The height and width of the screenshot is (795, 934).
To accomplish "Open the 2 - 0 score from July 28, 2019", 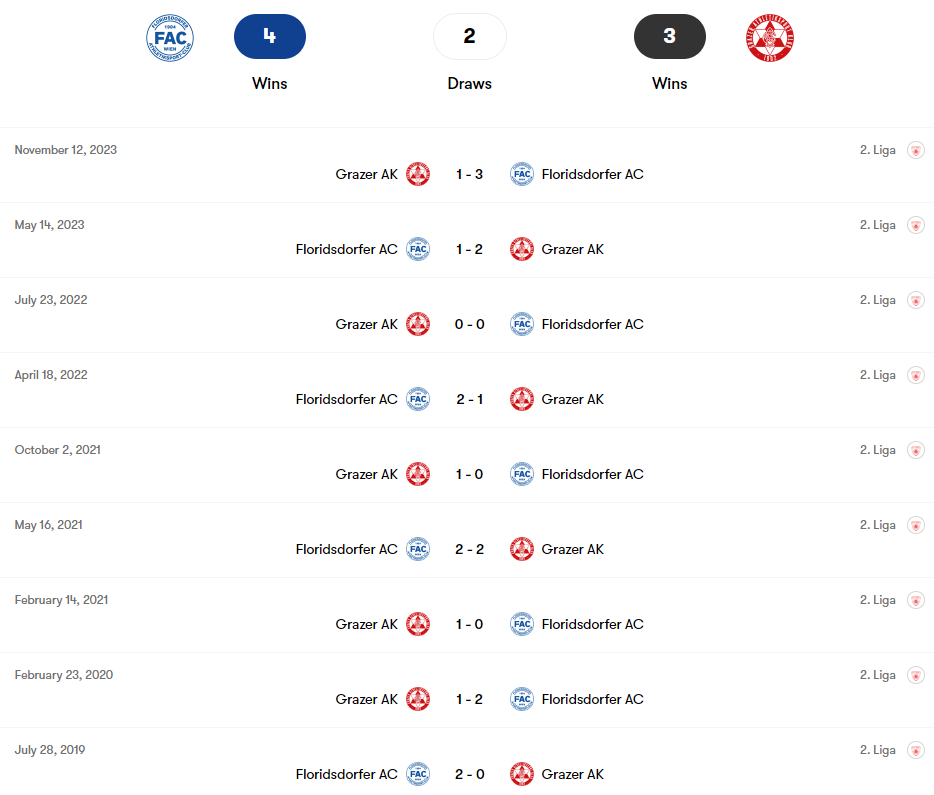I will (469, 775).
